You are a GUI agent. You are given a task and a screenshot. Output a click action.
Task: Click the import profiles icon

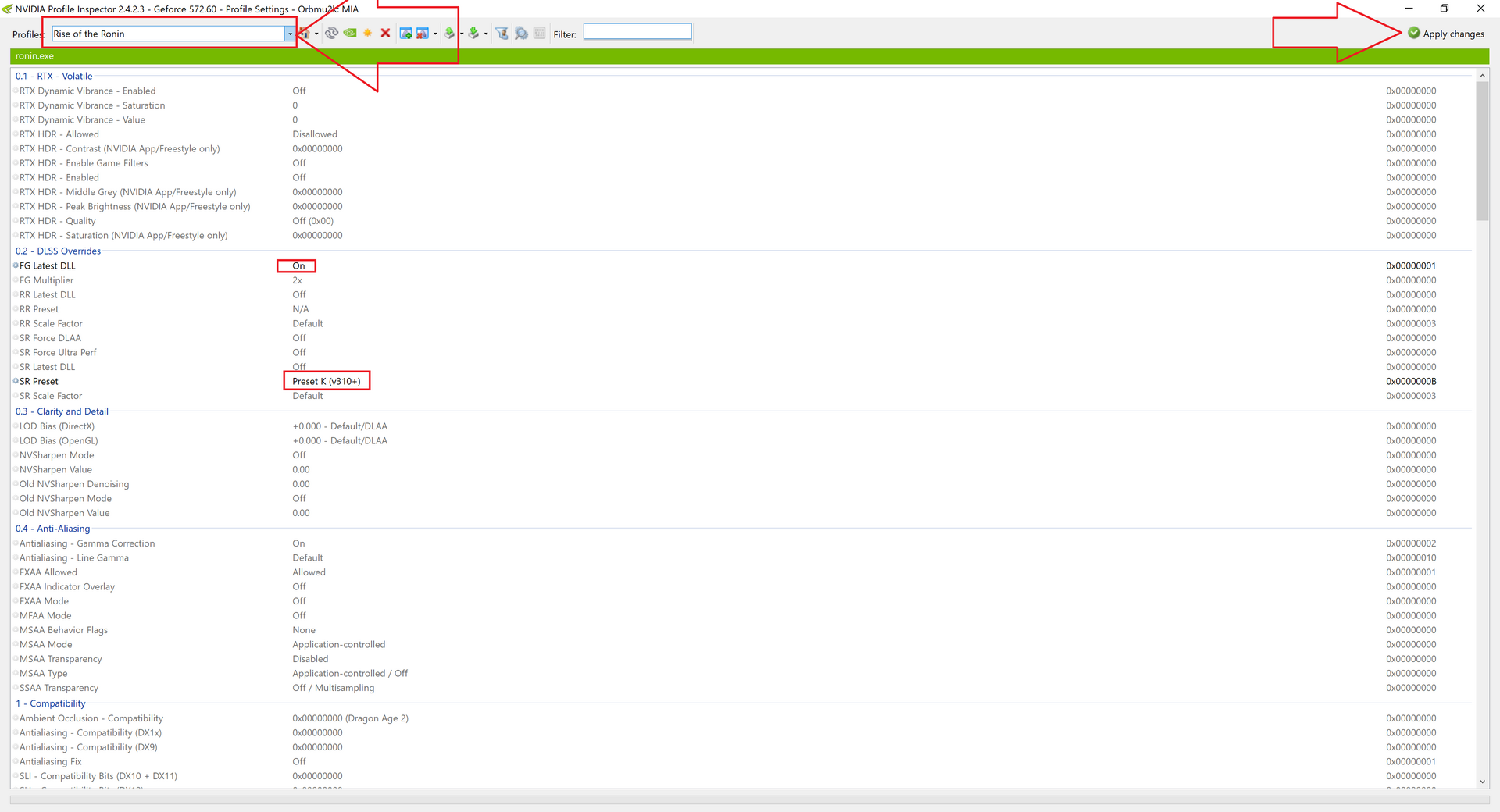coord(473,33)
